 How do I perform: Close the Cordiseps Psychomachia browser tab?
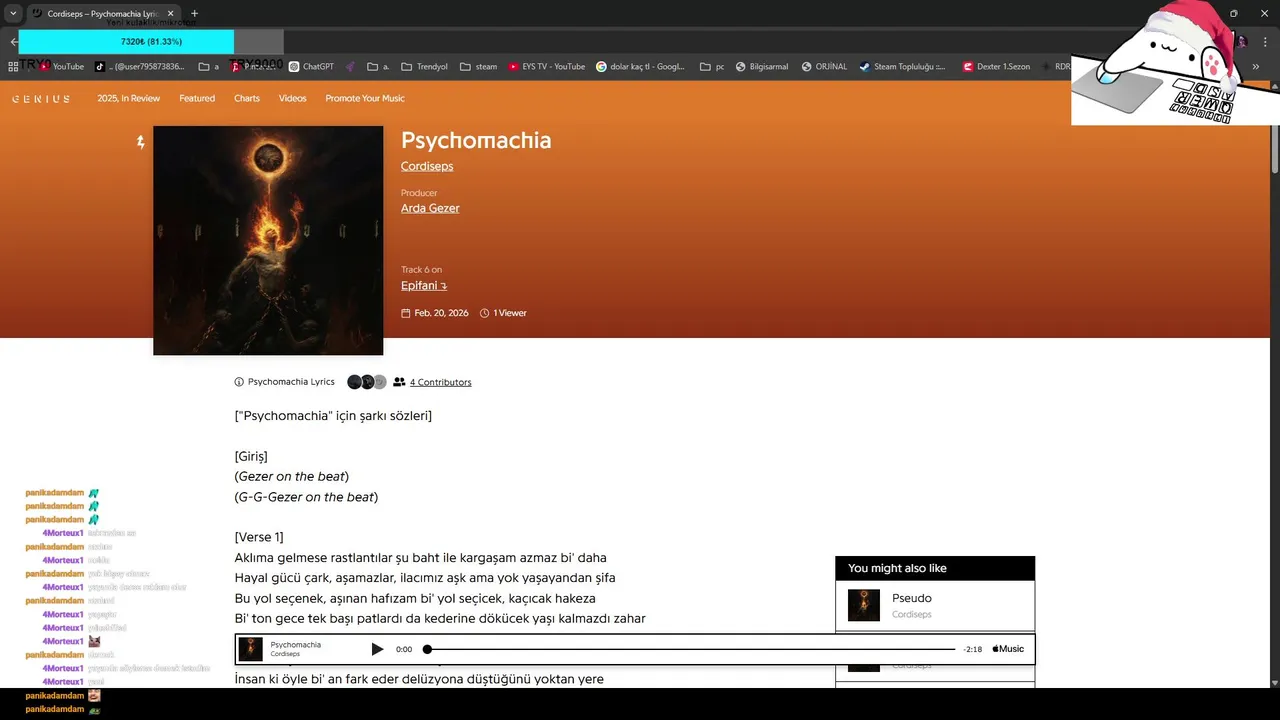click(170, 13)
